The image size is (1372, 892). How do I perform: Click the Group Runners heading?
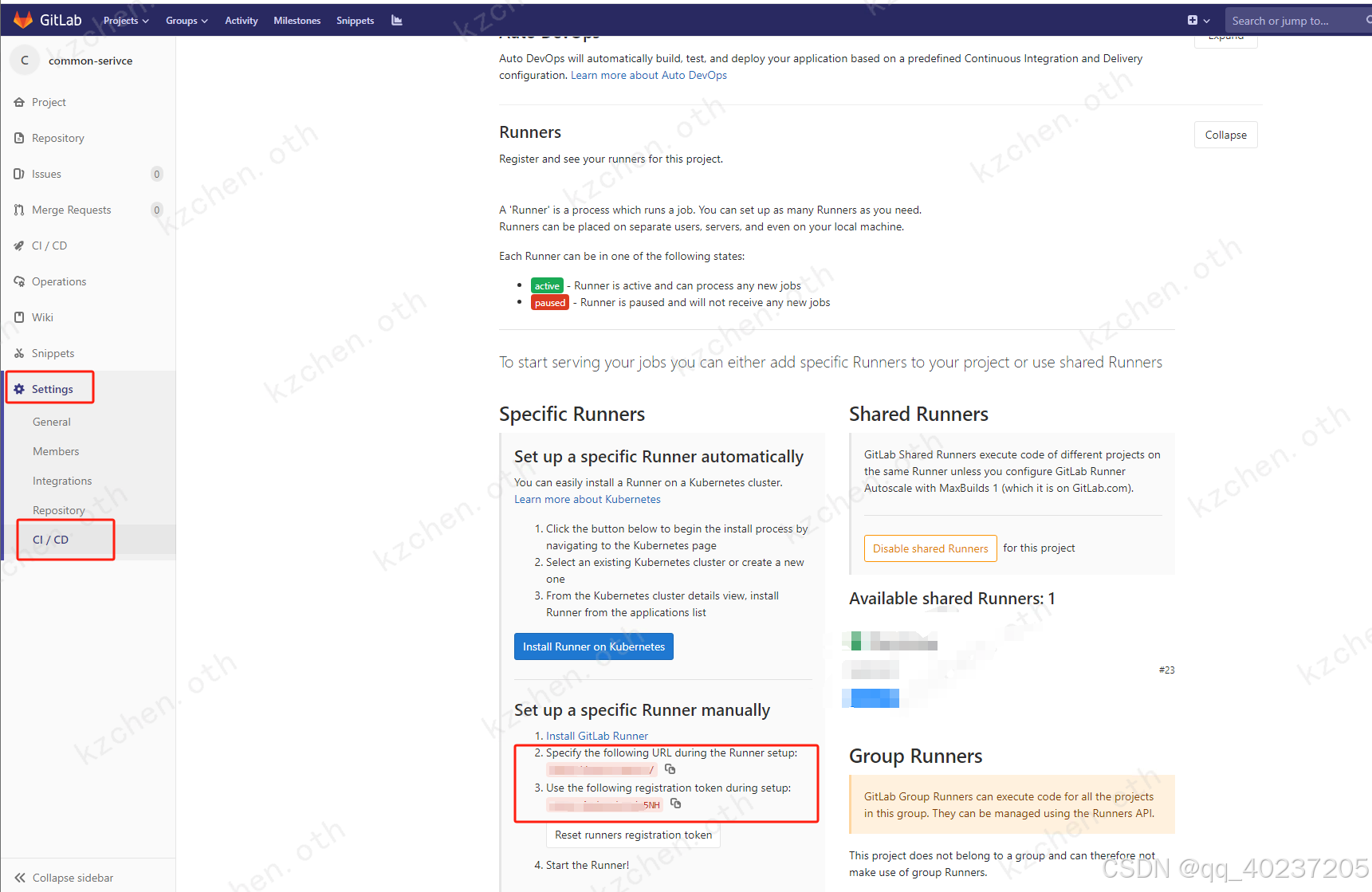[x=915, y=756]
